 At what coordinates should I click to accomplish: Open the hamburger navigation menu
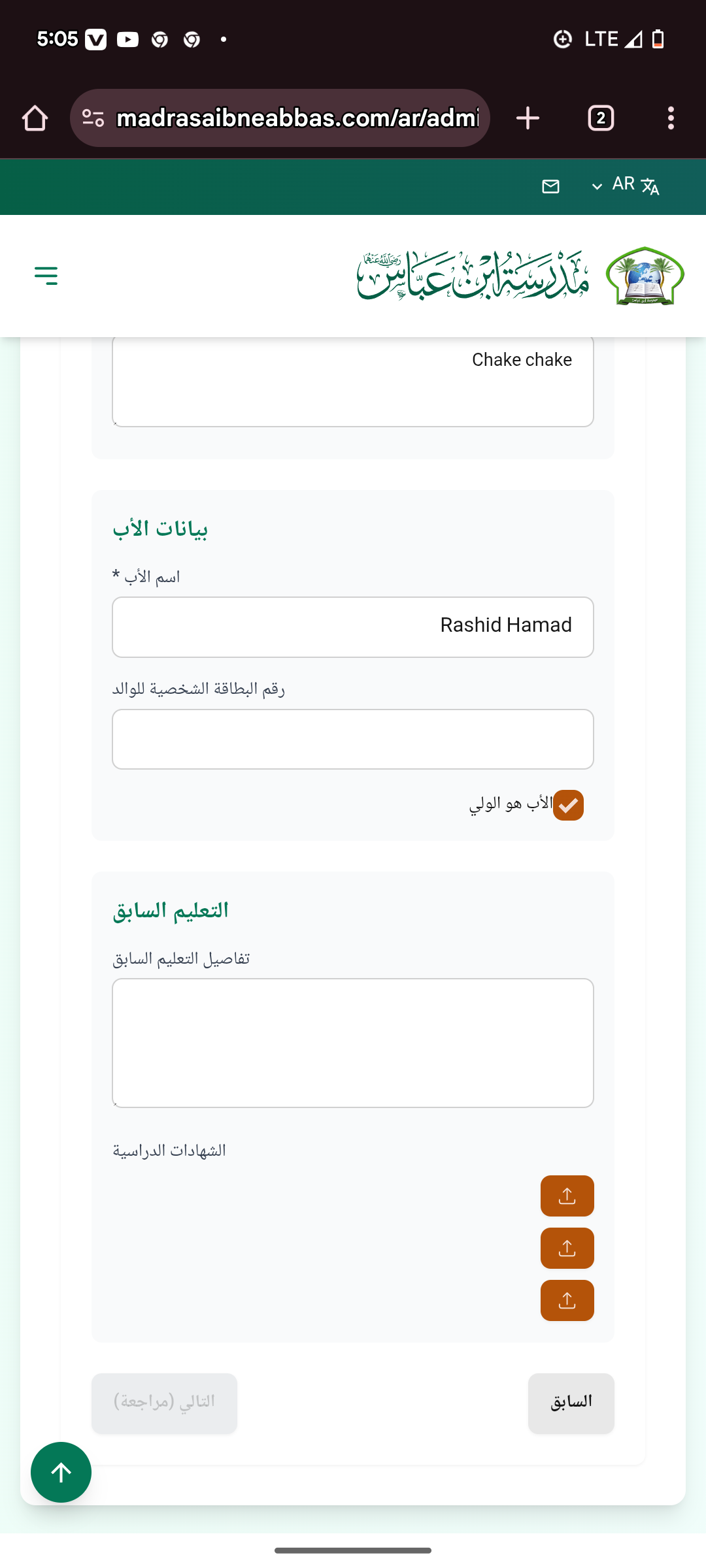tap(46, 276)
